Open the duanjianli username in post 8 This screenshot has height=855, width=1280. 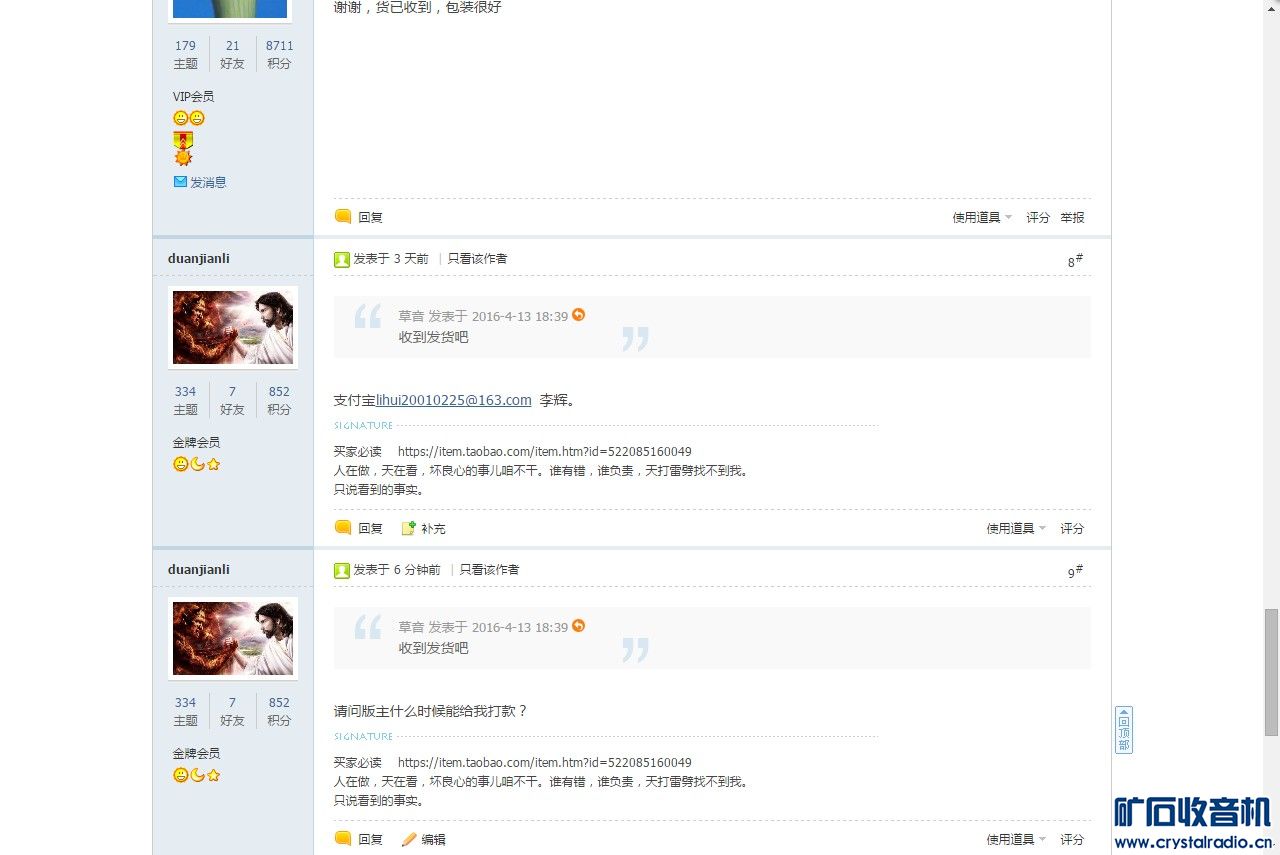point(199,258)
